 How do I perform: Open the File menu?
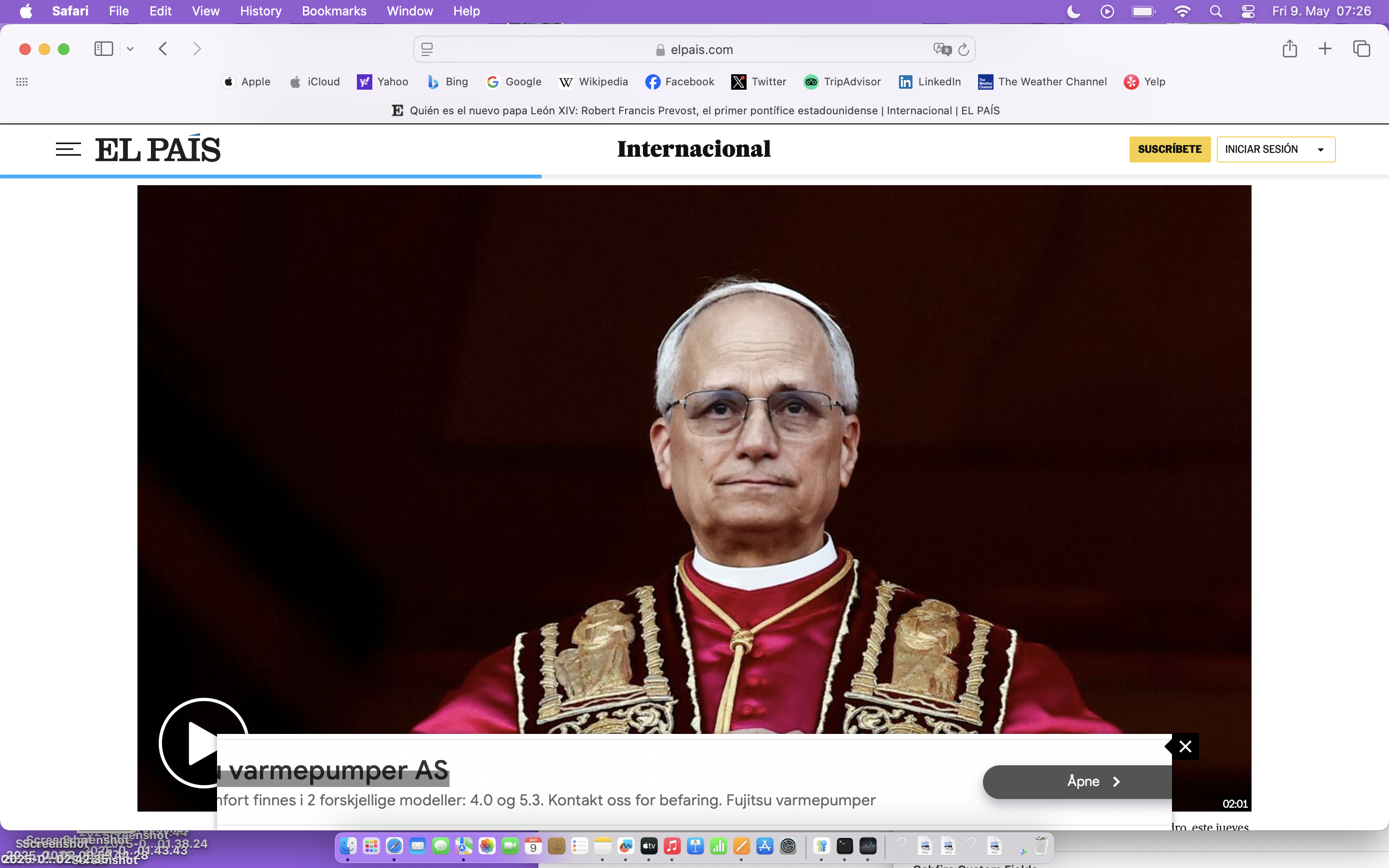click(119, 11)
